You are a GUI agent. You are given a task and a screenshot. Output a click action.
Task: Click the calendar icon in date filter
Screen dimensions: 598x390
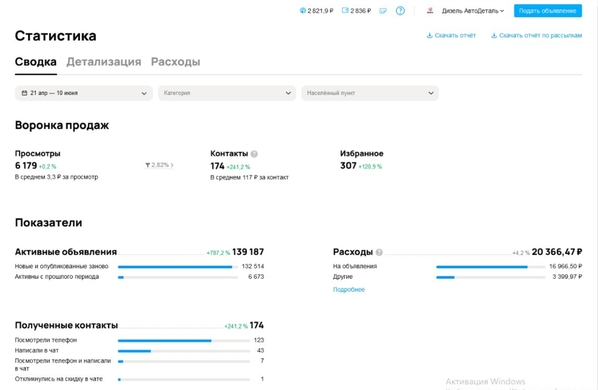pos(24,93)
